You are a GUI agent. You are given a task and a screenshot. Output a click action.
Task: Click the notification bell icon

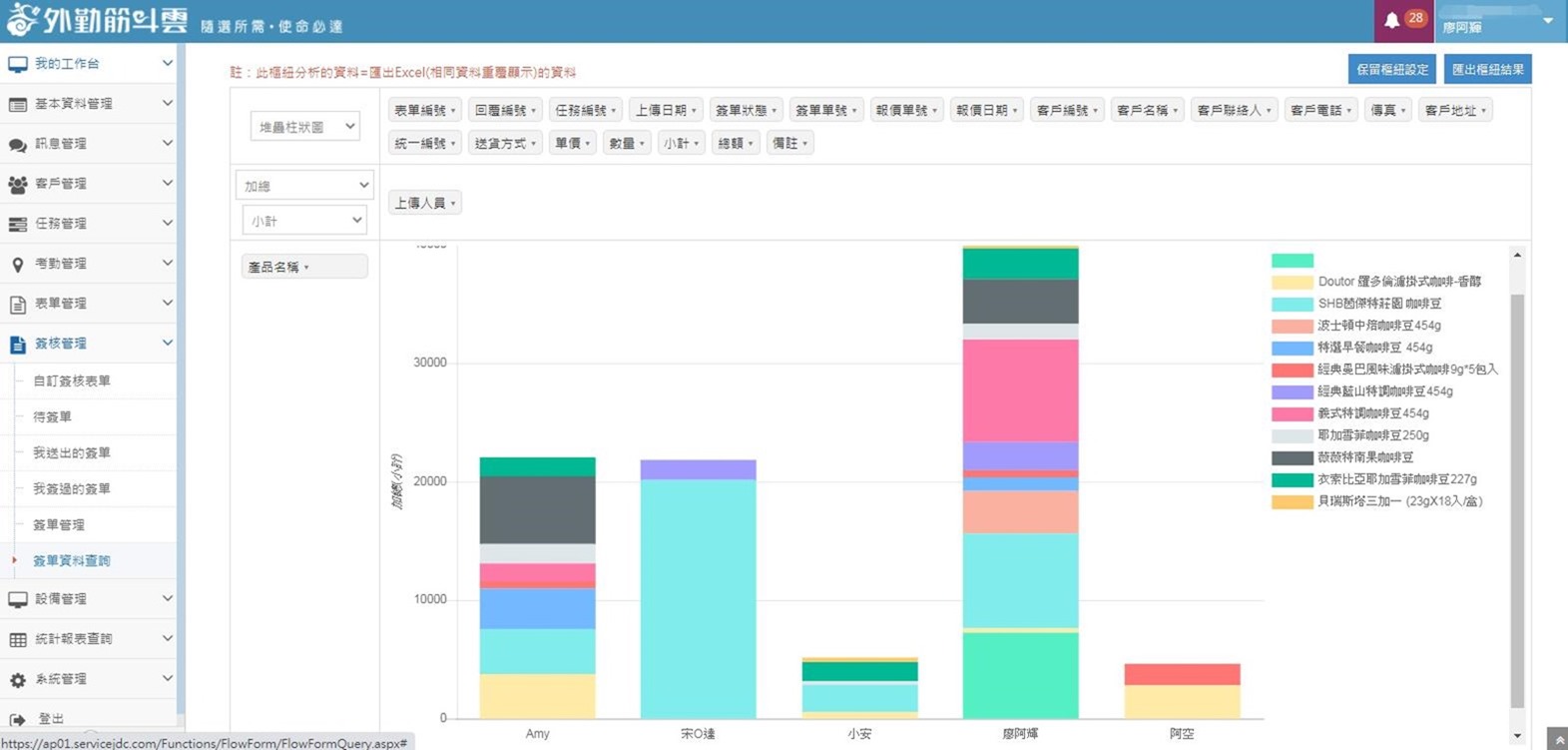[x=1391, y=20]
